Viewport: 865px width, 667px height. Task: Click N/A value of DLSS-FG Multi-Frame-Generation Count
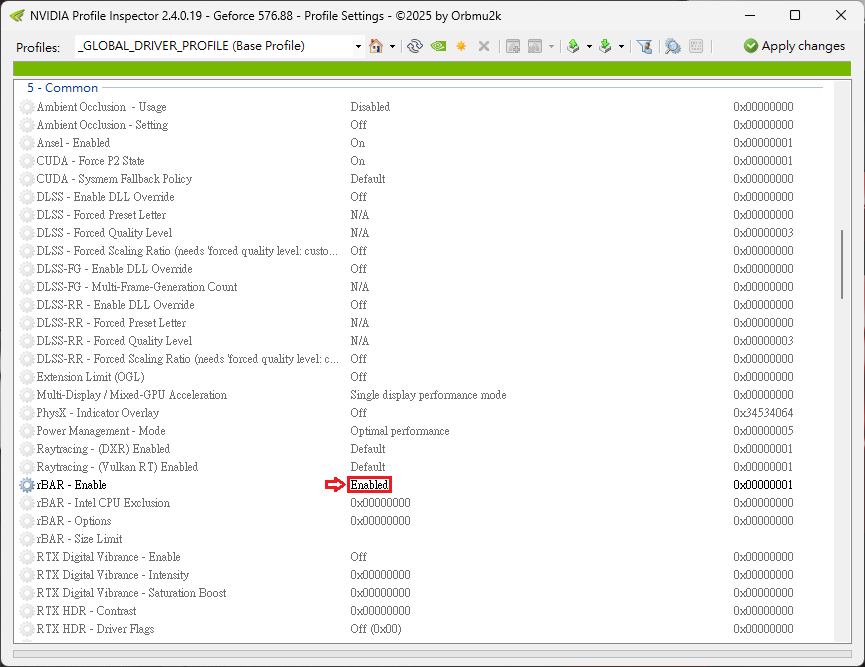360,287
